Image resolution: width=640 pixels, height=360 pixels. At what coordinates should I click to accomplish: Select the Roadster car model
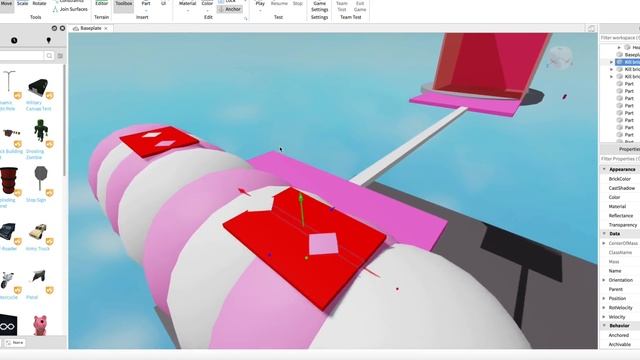8,231
